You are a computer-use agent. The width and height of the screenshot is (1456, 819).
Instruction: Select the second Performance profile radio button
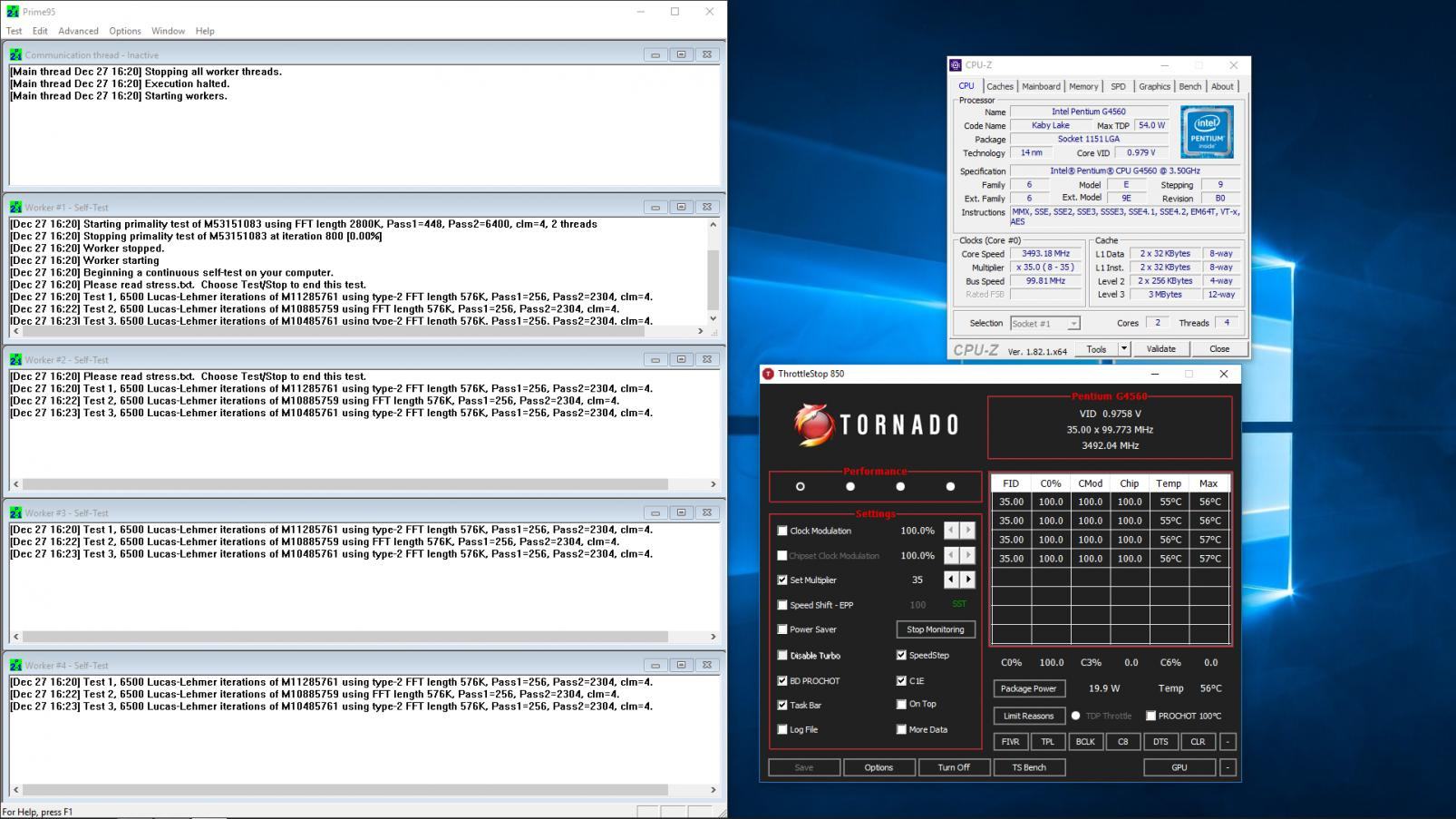[x=850, y=486]
